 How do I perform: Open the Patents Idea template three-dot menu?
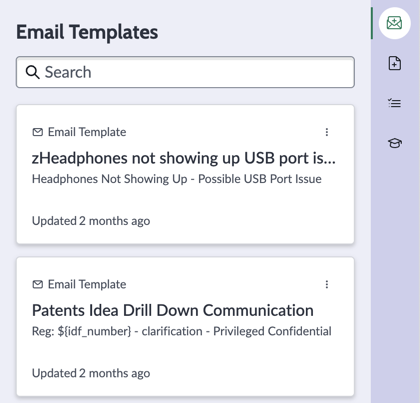(327, 284)
